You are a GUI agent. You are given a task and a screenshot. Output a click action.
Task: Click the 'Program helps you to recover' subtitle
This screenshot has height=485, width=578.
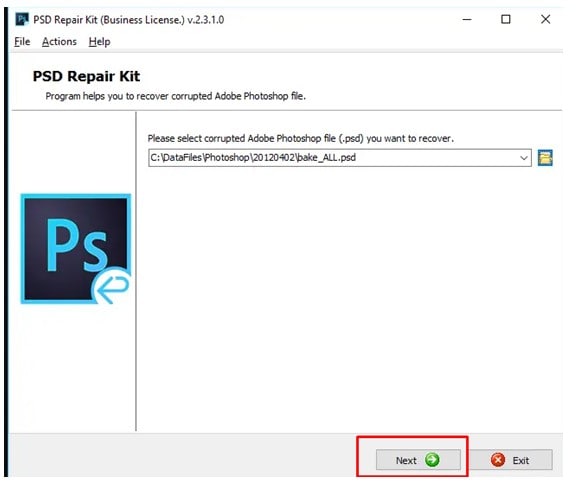175,96
